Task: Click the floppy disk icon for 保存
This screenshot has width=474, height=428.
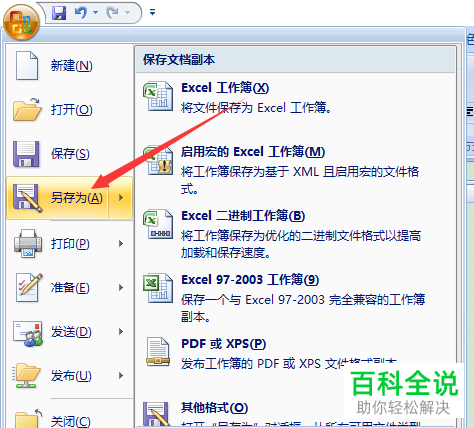Action: 26,154
